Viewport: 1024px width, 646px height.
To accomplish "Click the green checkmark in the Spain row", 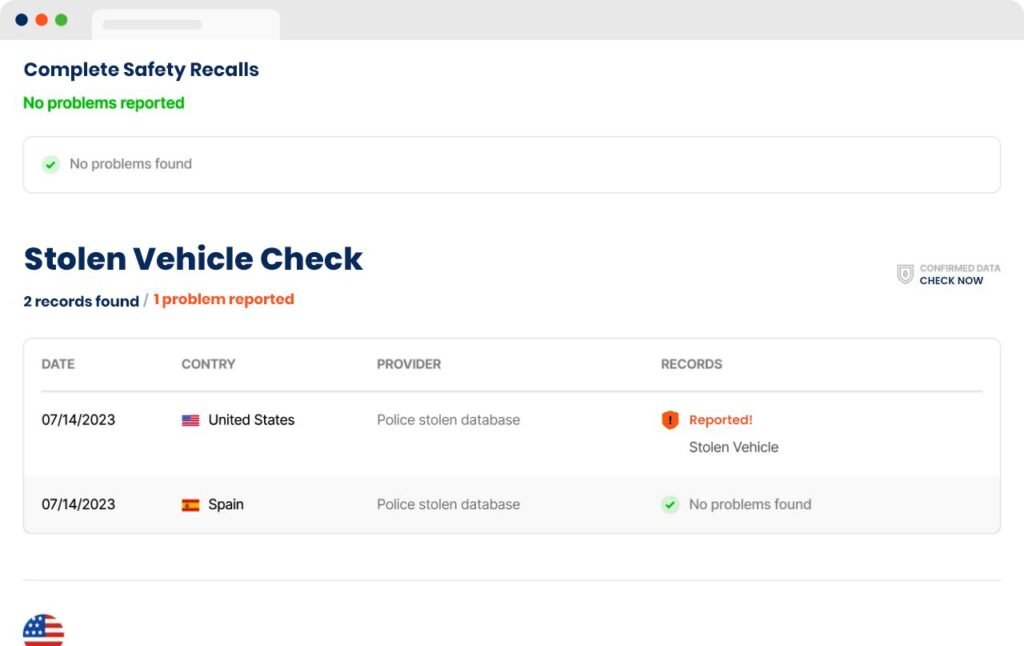I will click(x=670, y=505).
